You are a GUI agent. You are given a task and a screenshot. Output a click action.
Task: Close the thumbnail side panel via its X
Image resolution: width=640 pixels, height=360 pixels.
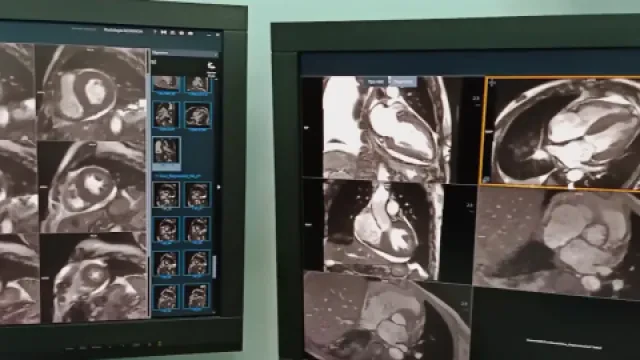point(216,53)
